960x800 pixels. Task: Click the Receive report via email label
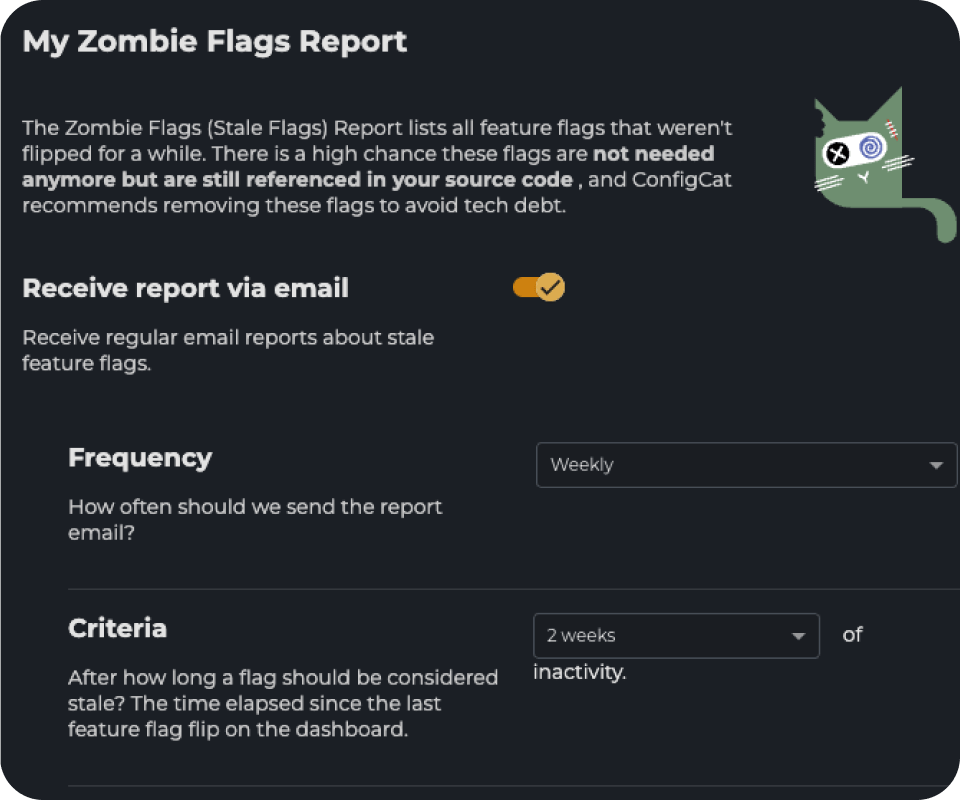[186, 288]
